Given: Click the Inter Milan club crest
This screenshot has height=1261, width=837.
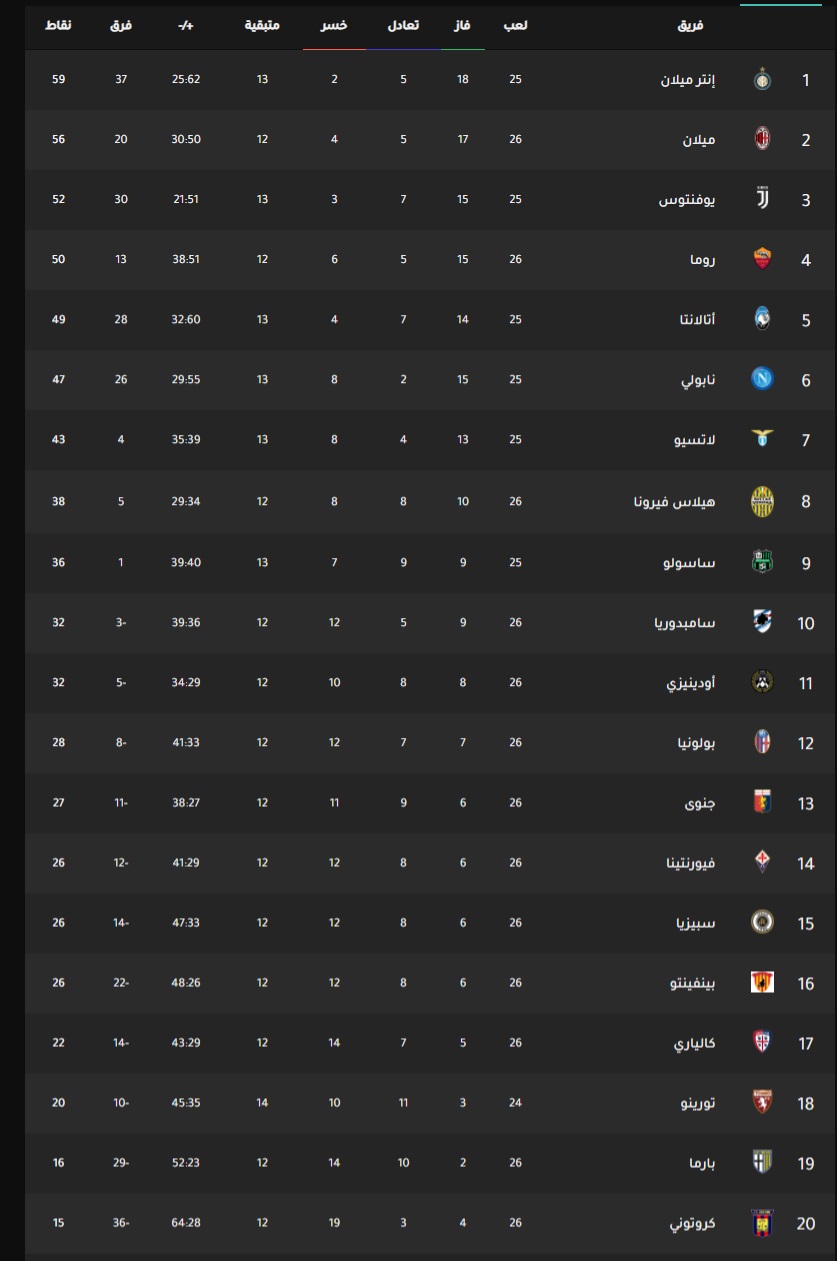Looking at the screenshot, I should pyautogui.click(x=762, y=79).
